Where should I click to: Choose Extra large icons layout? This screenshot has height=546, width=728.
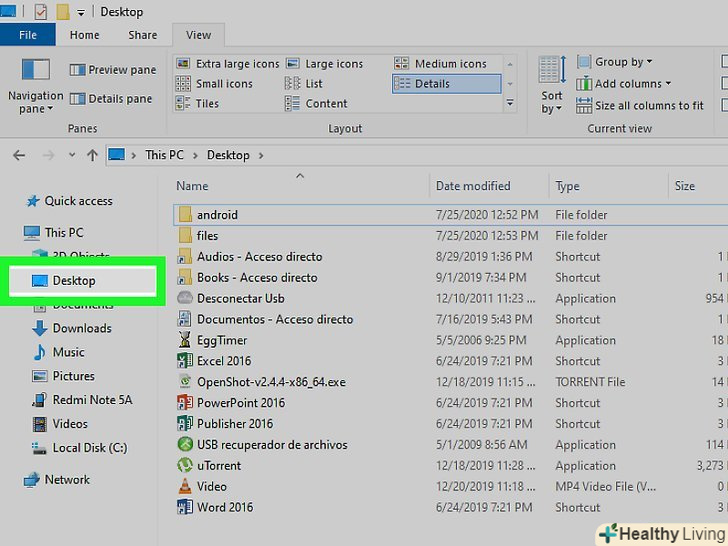coord(228,64)
